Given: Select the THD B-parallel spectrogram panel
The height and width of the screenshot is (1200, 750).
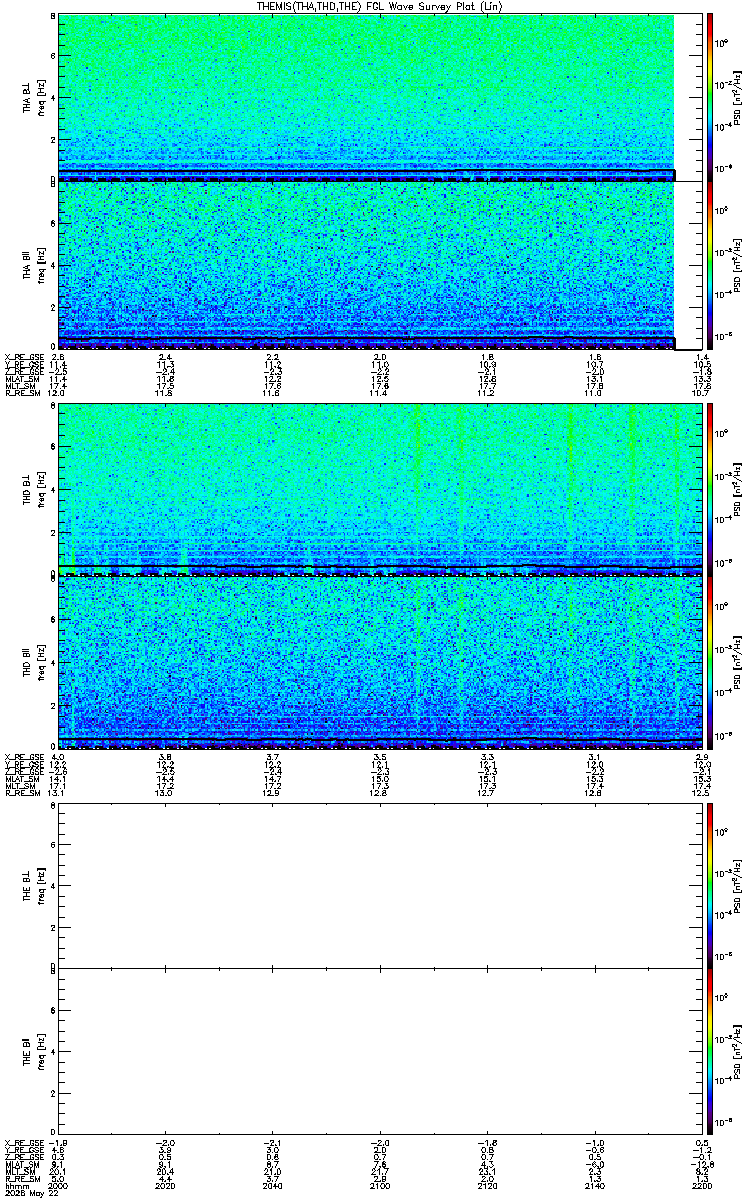Looking at the screenshot, I should point(381,661).
